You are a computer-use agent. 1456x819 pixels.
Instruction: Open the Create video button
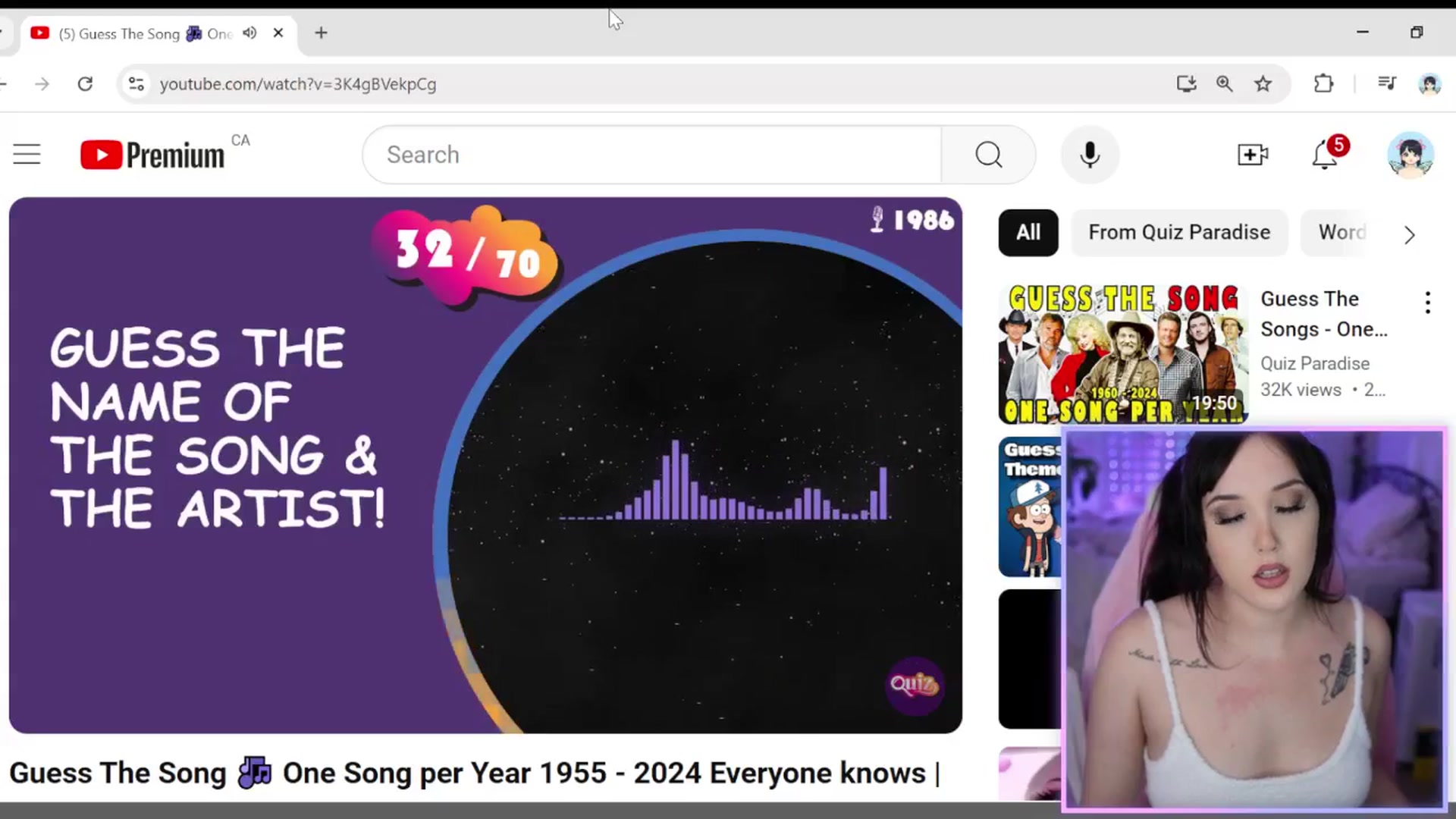point(1253,155)
